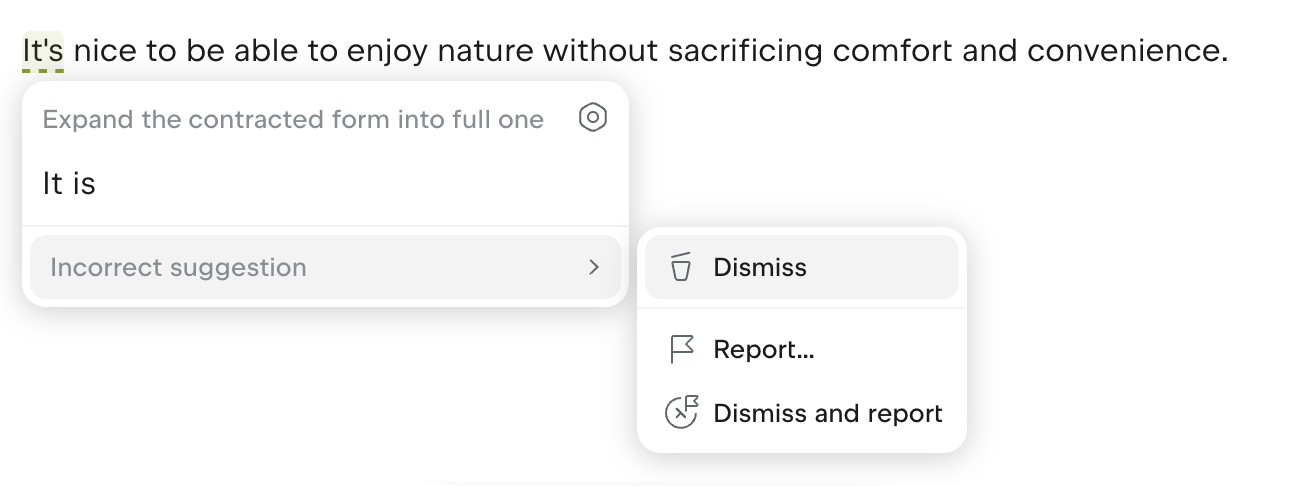The height and width of the screenshot is (486, 1314).
Task: Click the trash icon beside Dismiss
Action: (681, 267)
